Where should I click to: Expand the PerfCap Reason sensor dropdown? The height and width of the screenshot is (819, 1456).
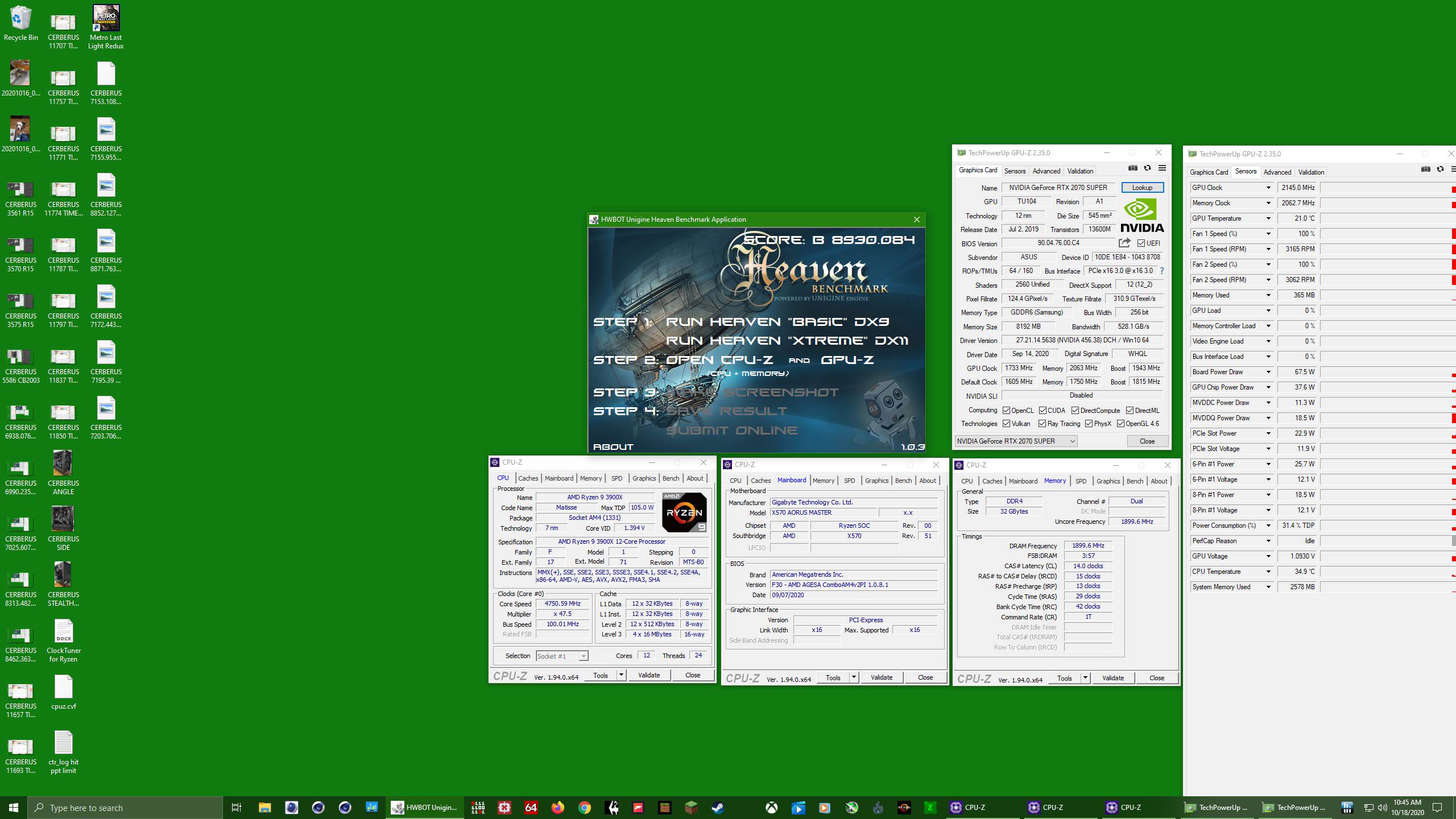click(1268, 541)
